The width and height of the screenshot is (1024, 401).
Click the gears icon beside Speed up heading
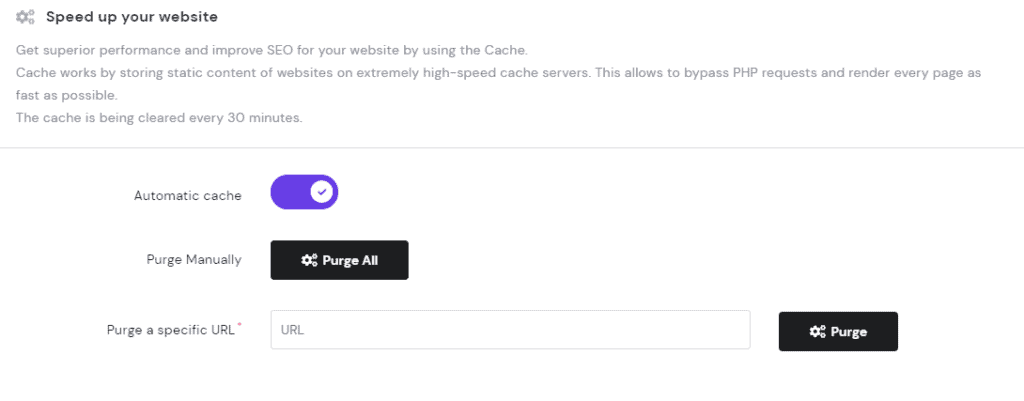click(25, 17)
